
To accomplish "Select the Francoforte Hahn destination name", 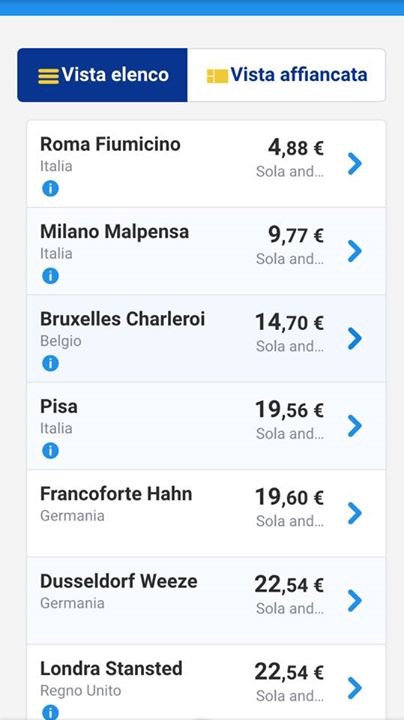I will click(116, 494).
